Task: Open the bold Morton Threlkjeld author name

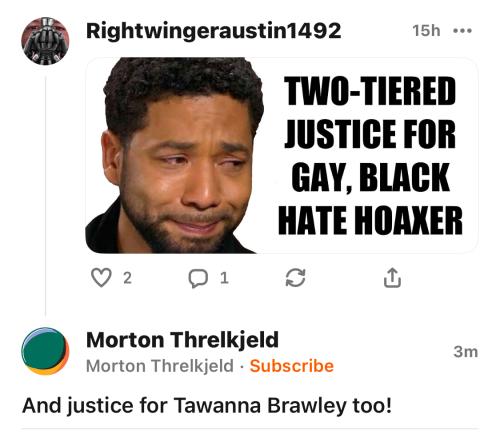Action: pos(182,340)
